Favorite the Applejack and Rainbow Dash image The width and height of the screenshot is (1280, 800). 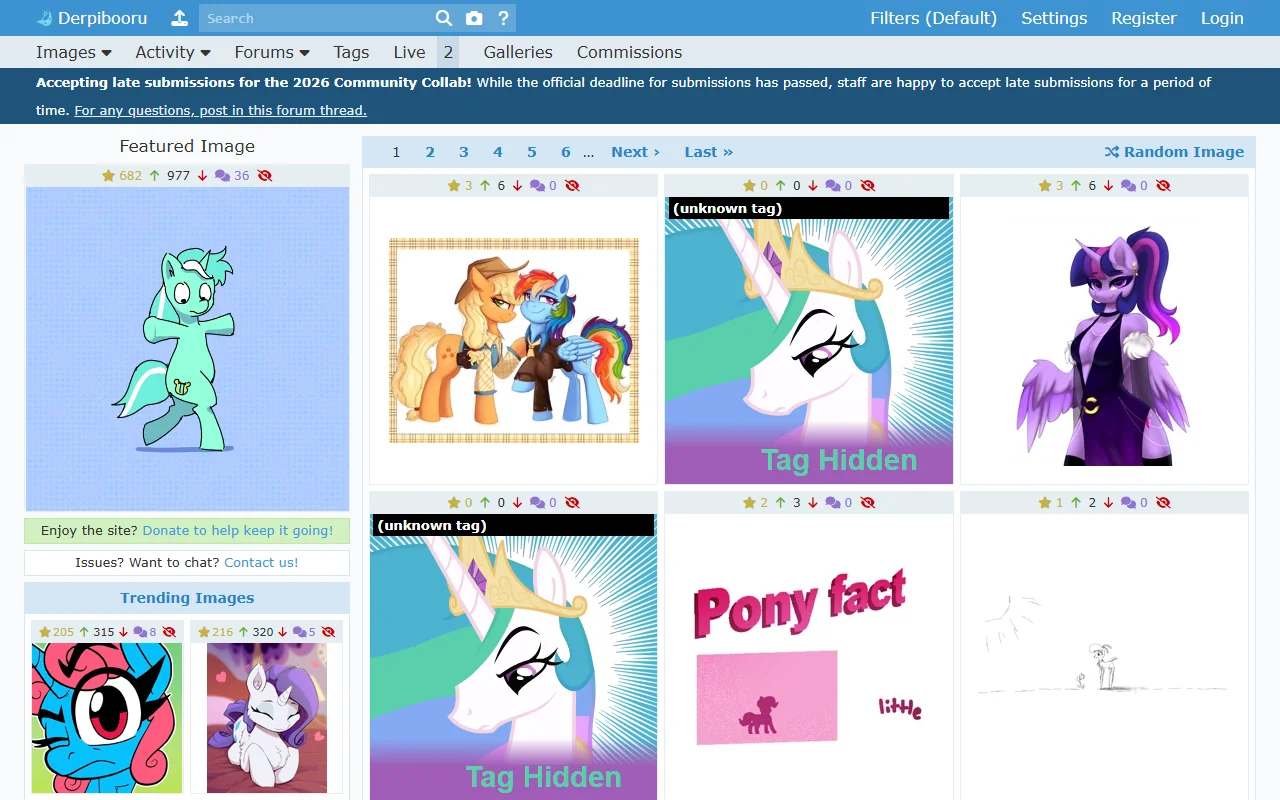454,185
